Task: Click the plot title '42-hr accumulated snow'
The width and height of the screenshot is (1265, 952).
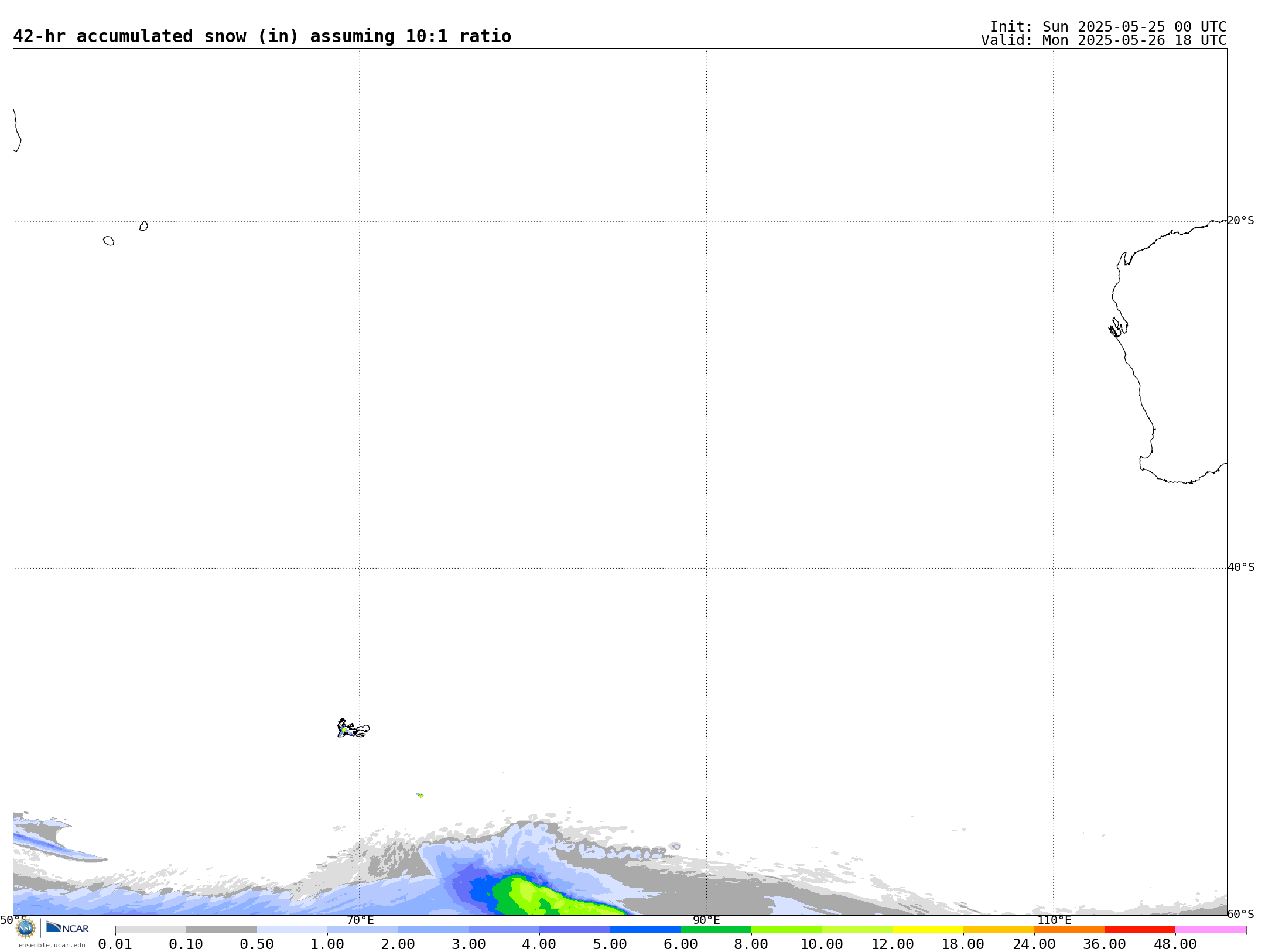Action: [x=262, y=36]
